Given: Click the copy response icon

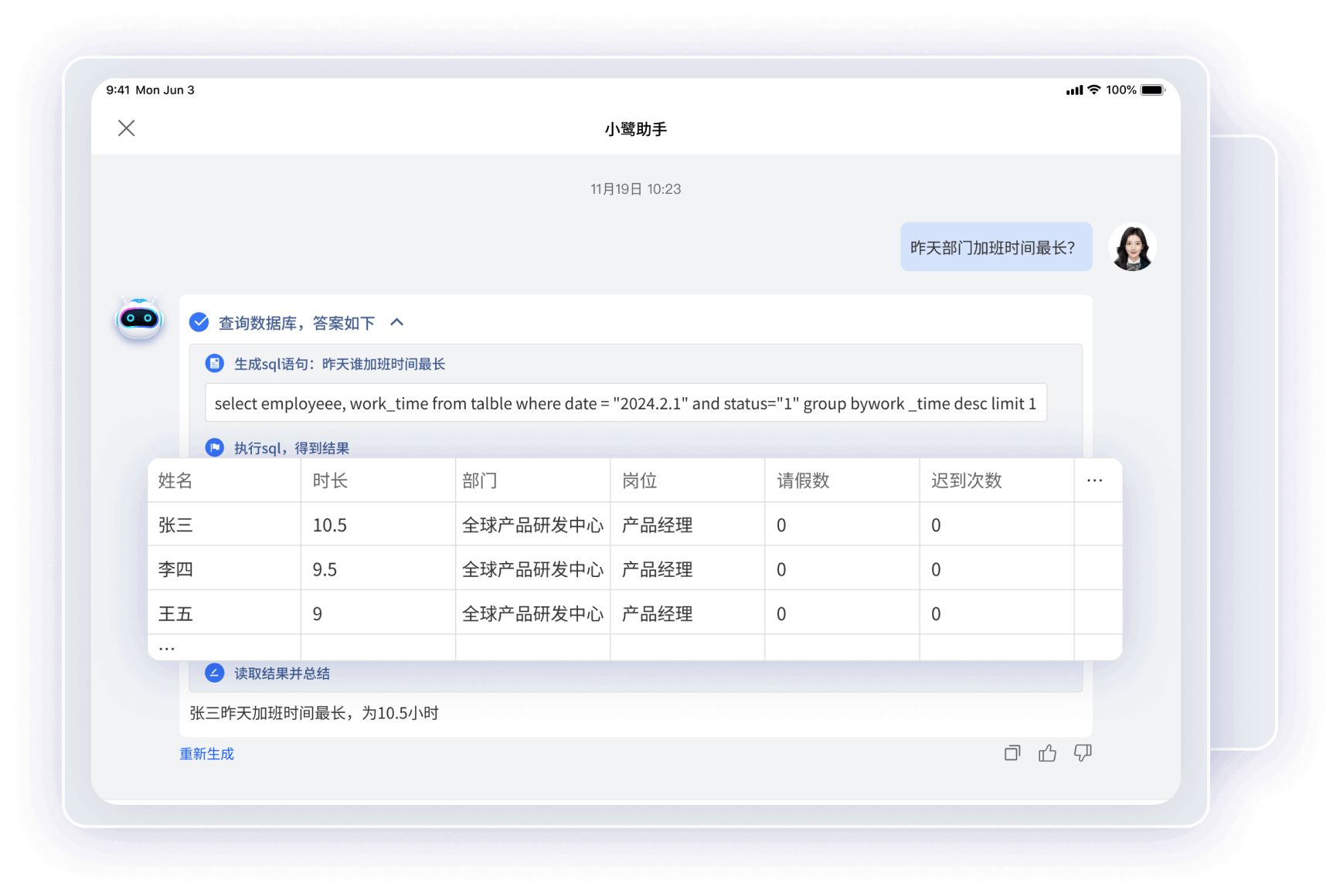Looking at the screenshot, I should (1012, 753).
